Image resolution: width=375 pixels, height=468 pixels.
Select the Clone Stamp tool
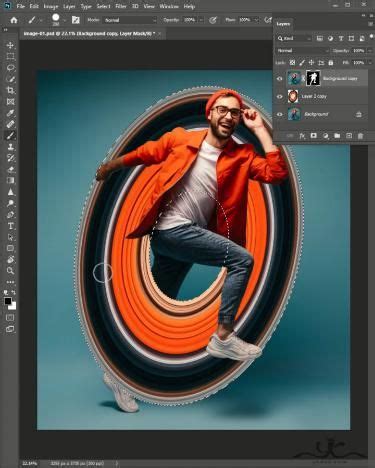(x=10, y=147)
